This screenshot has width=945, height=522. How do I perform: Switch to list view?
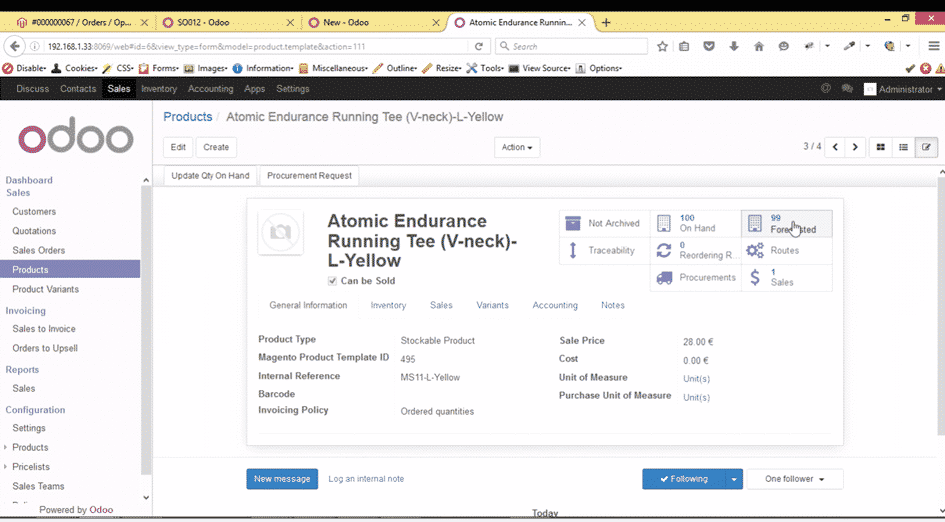click(x=903, y=147)
